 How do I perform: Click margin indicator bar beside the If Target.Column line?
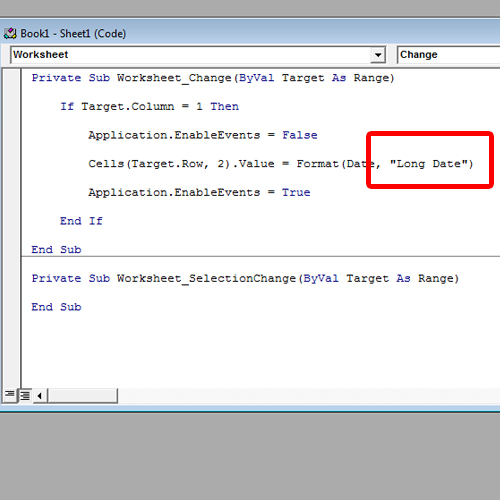[x=12, y=107]
